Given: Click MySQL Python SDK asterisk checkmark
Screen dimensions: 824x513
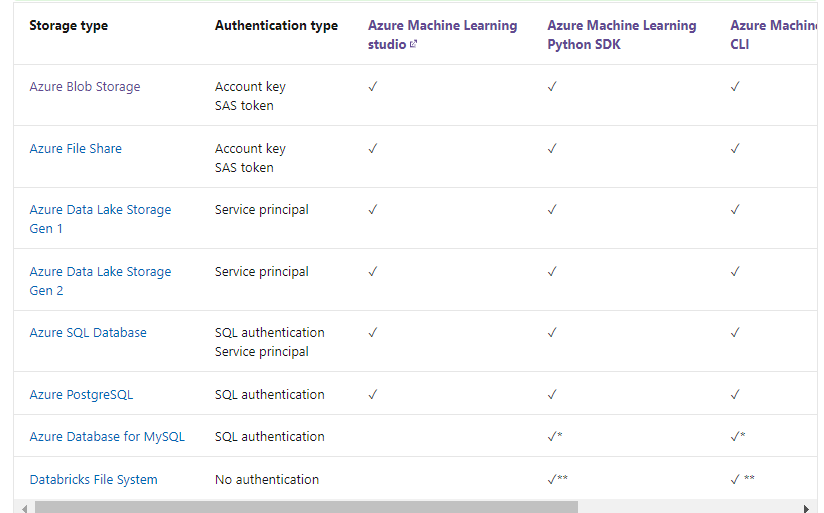Looking at the screenshot, I should pyautogui.click(x=556, y=437).
